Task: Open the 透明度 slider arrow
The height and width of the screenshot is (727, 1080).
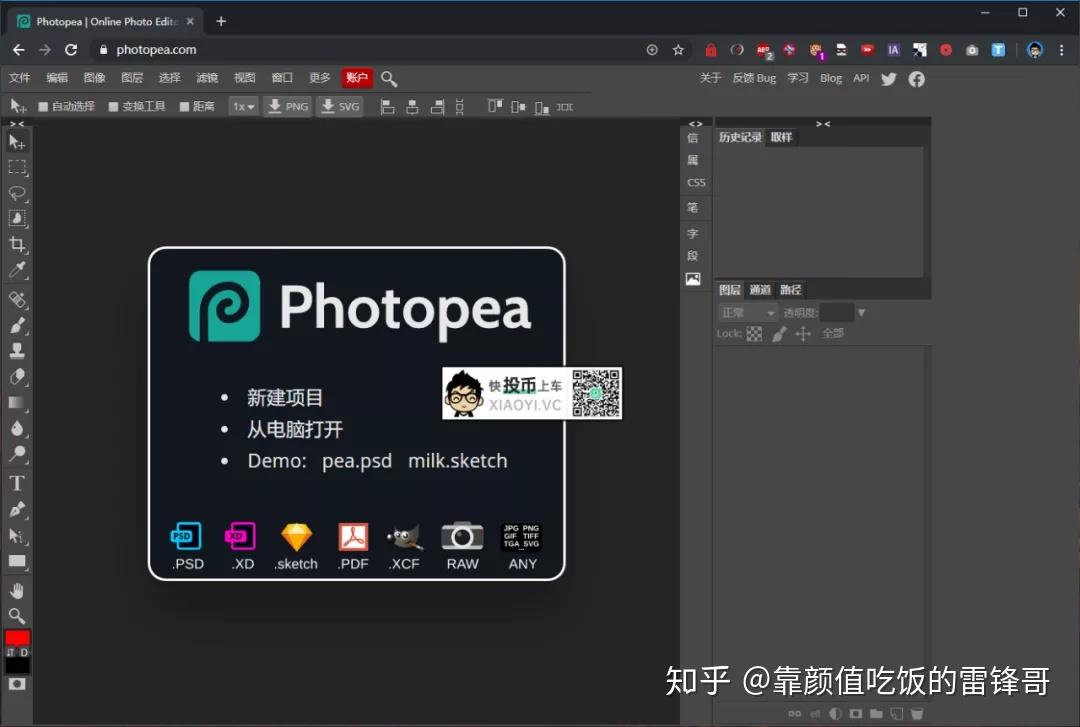Action: pos(861,313)
